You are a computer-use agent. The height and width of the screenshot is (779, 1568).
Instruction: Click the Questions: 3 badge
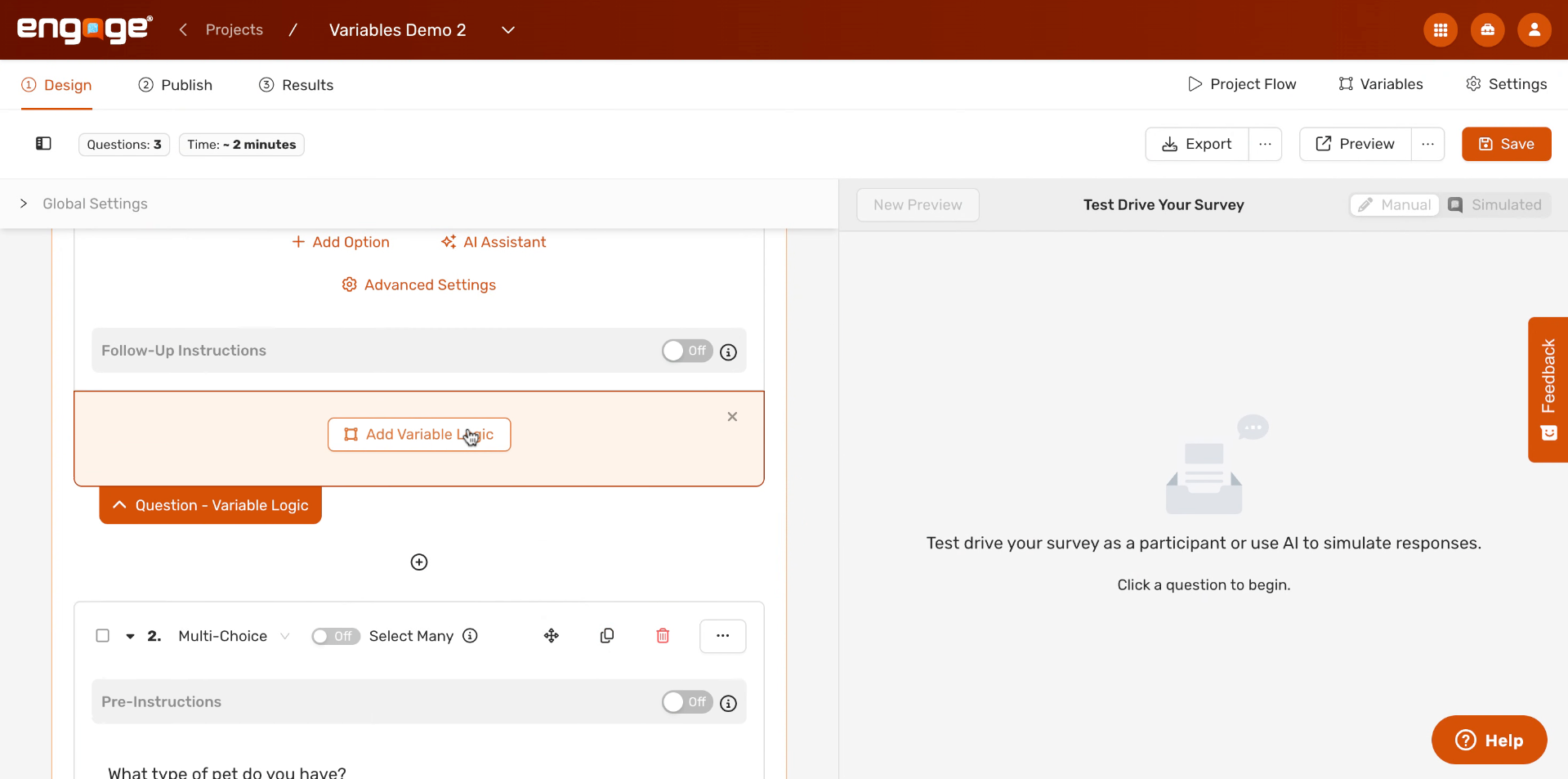pyautogui.click(x=124, y=144)
